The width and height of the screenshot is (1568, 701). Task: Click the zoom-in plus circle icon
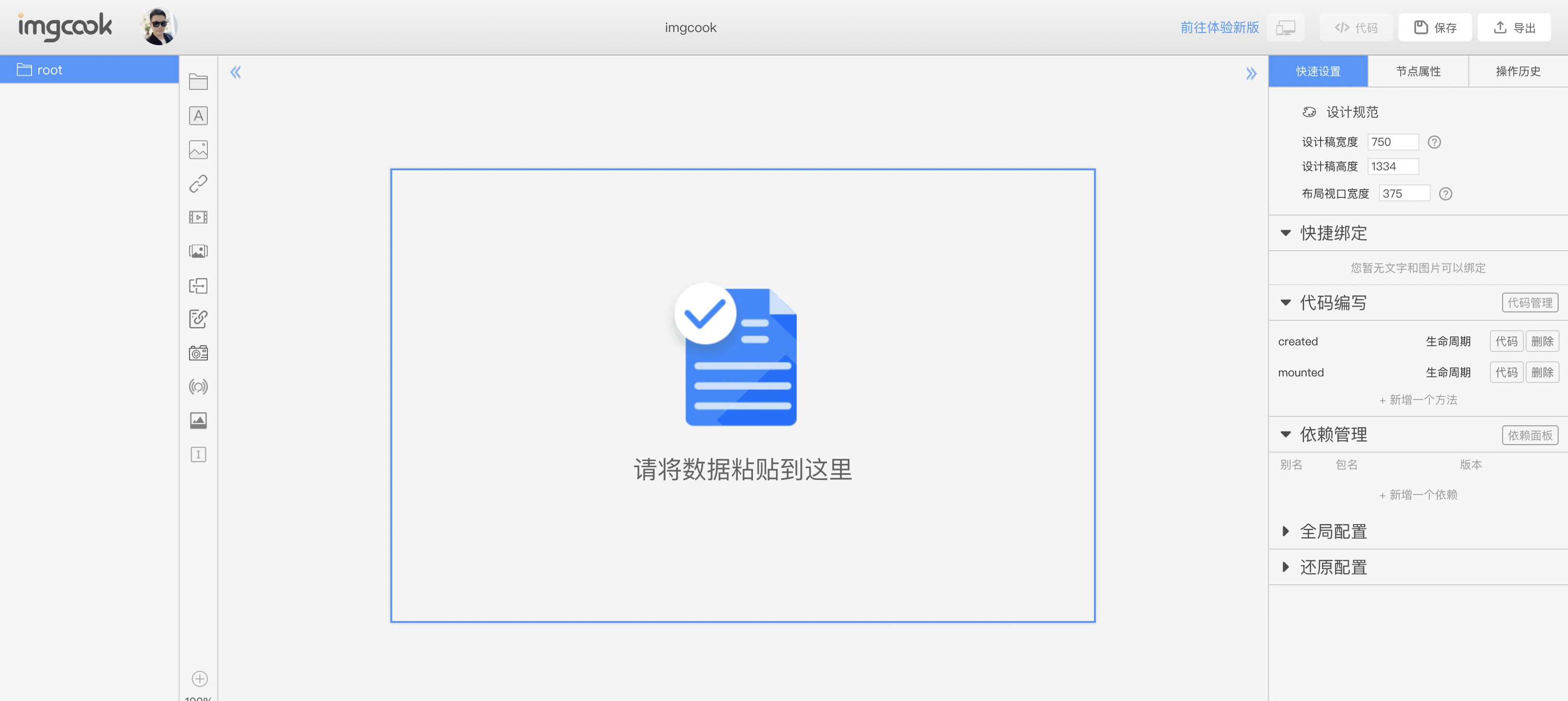[200, 679]
